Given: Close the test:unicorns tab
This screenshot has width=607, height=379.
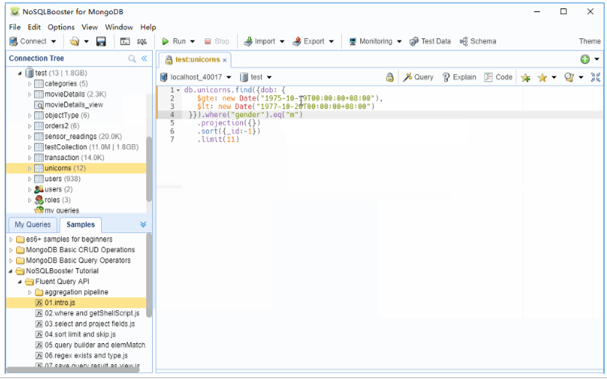Looking at the screenshot, I should (x=225, y=60).
